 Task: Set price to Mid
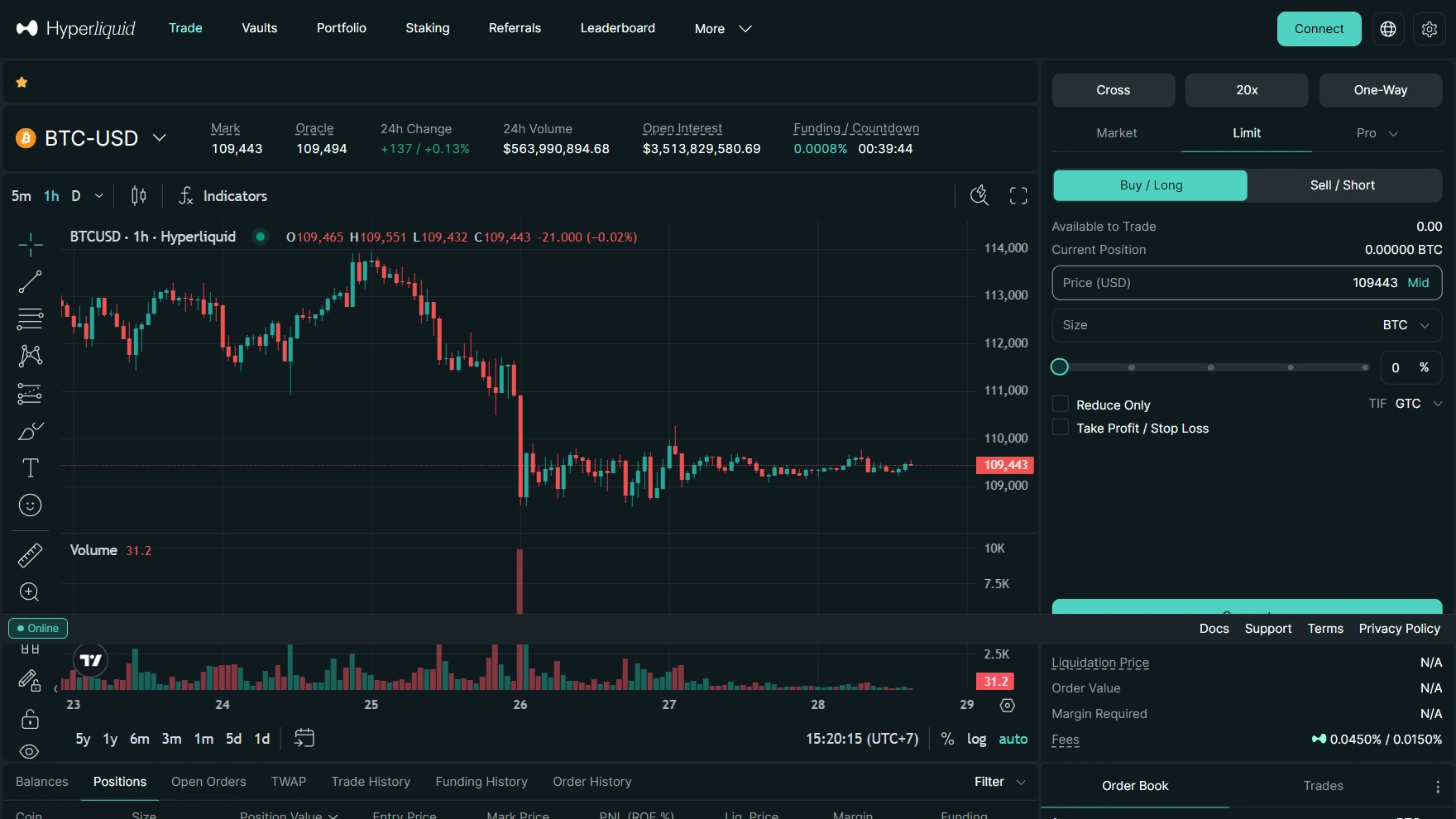point(1418,283)
